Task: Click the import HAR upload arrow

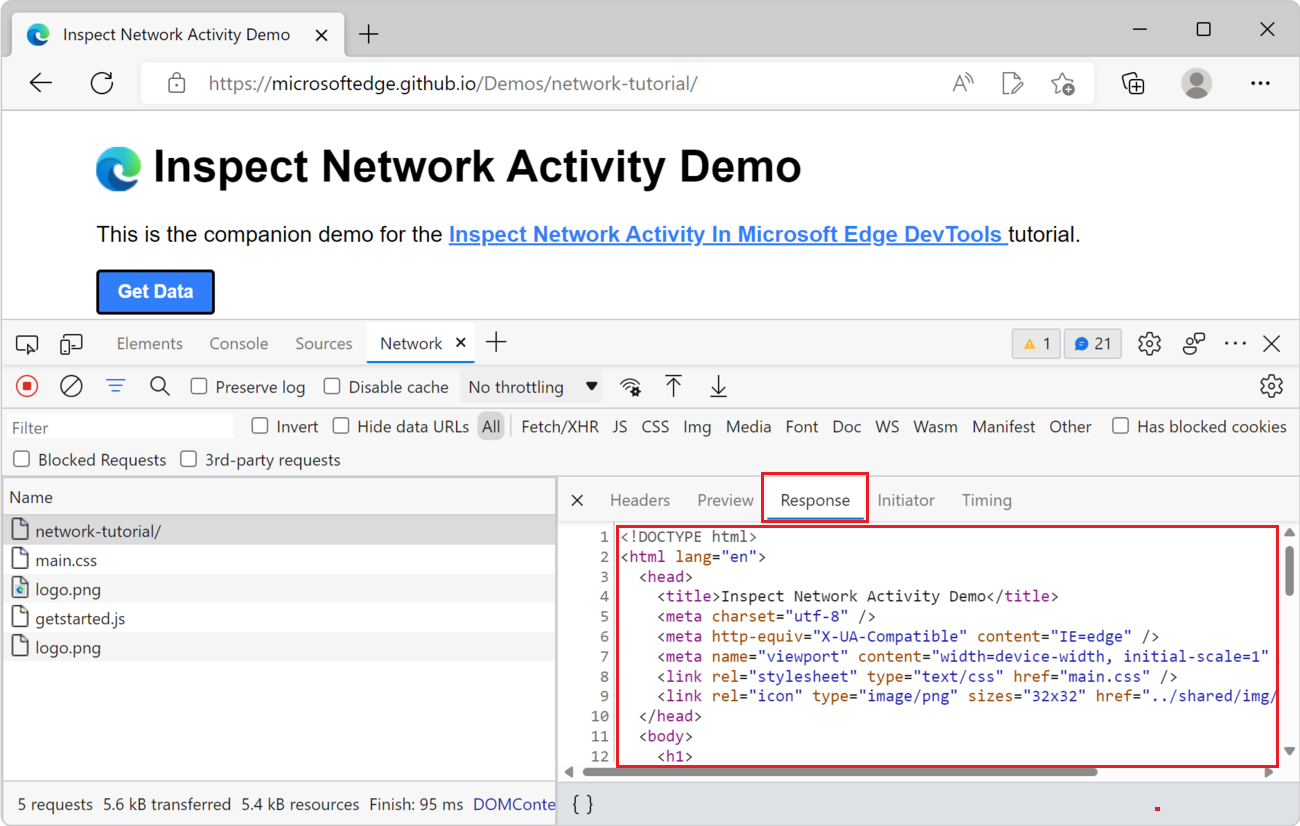Action: click(674, 386)
